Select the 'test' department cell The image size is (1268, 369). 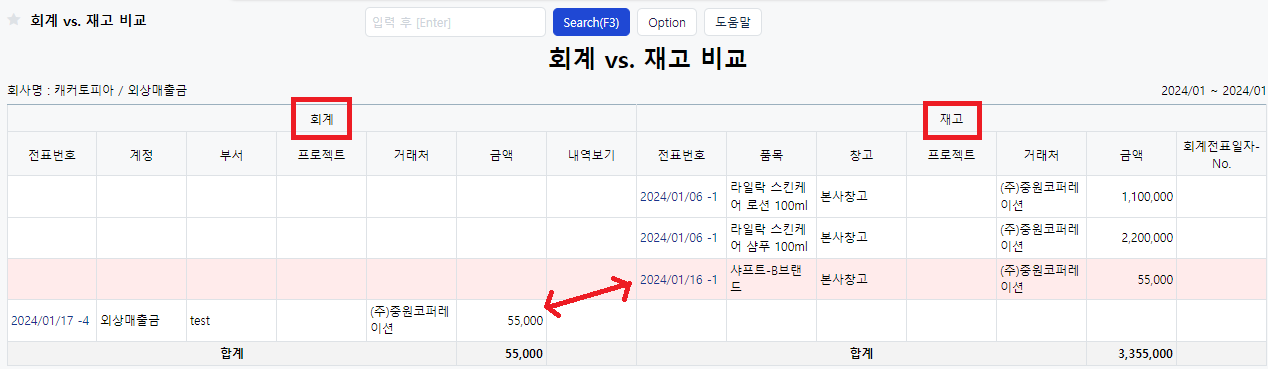tap(231, 321)
